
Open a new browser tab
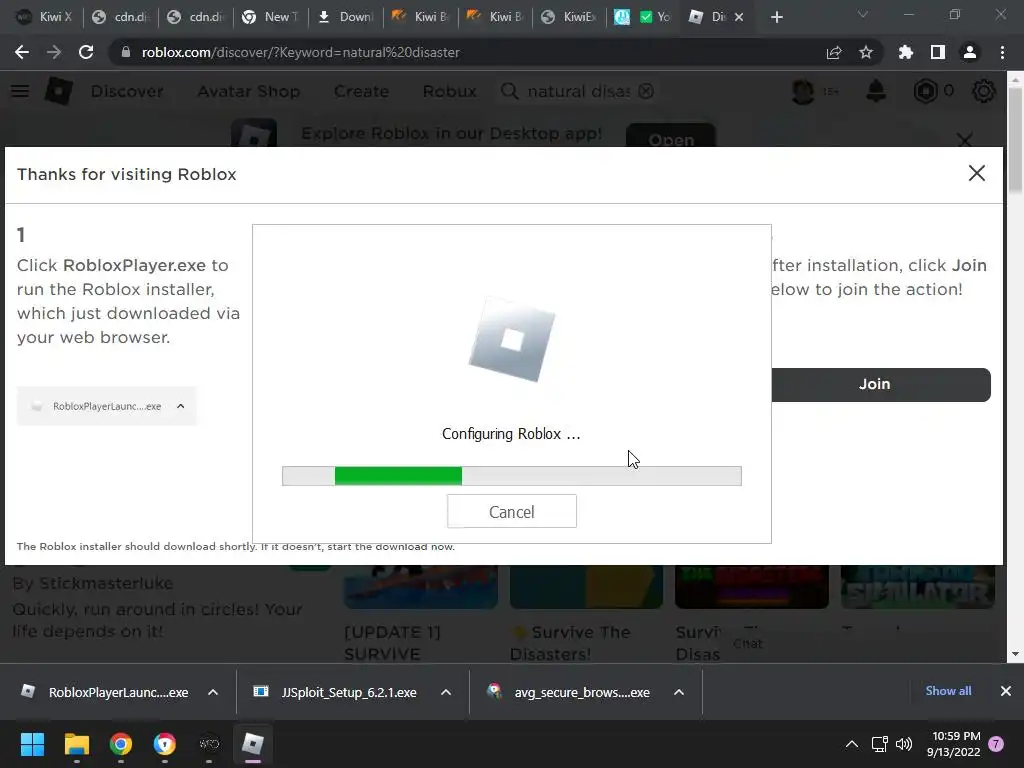click(776, 17)
